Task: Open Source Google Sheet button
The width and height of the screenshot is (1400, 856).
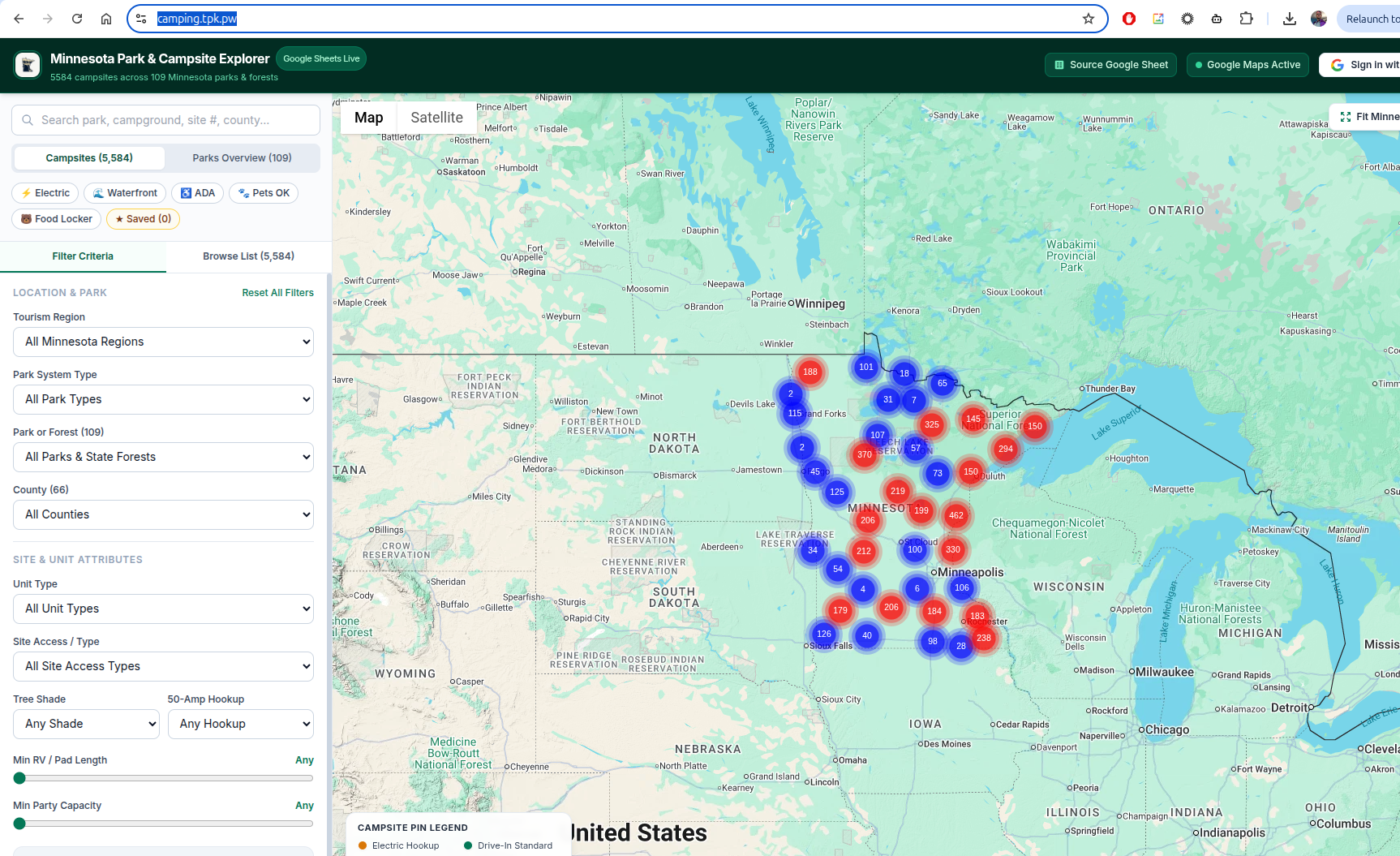Action: 1111,65
